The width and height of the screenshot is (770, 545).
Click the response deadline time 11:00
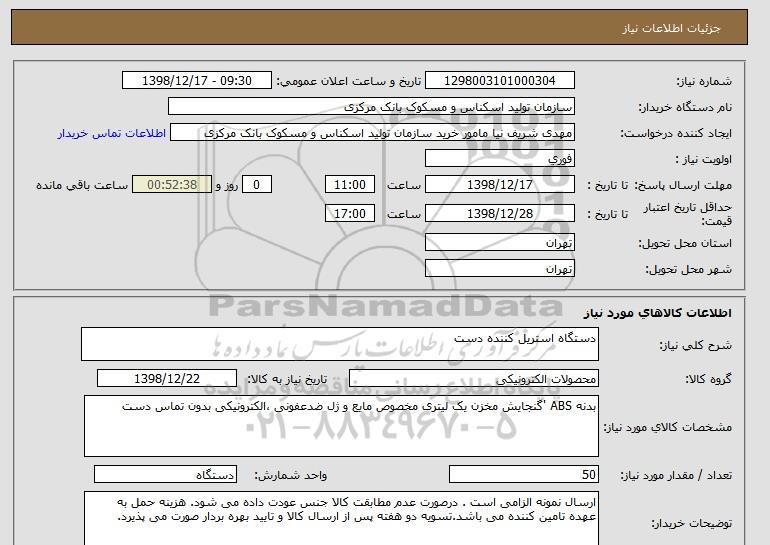(350, 185)
